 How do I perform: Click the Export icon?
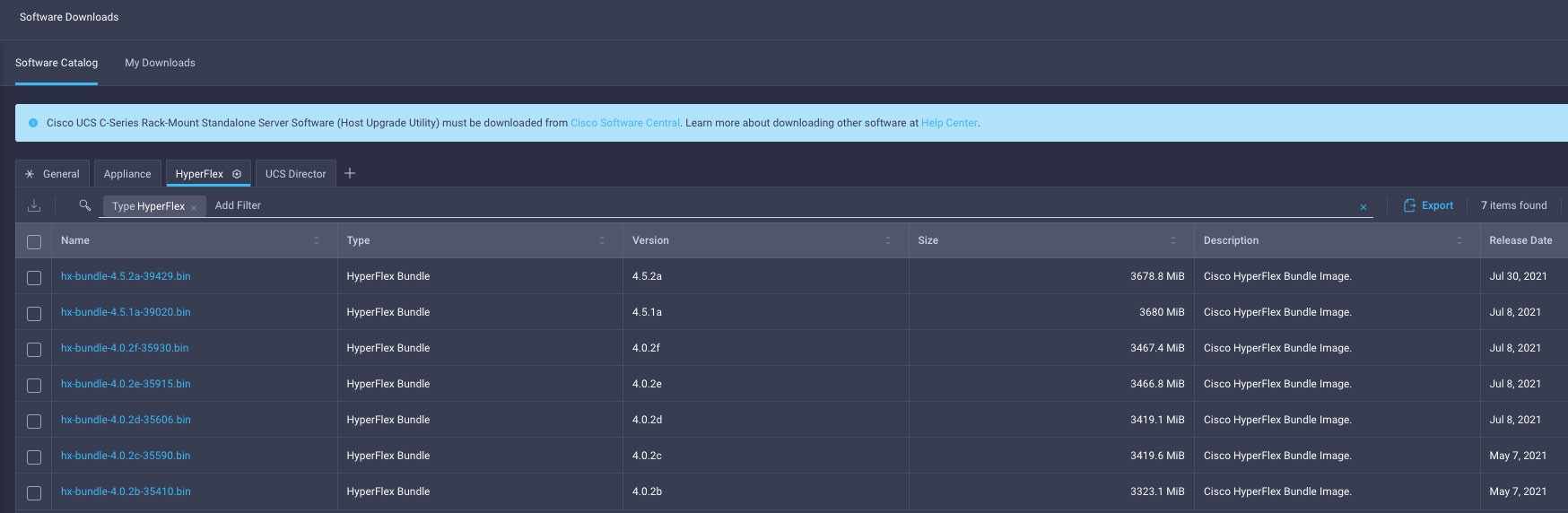point(1409,205)
